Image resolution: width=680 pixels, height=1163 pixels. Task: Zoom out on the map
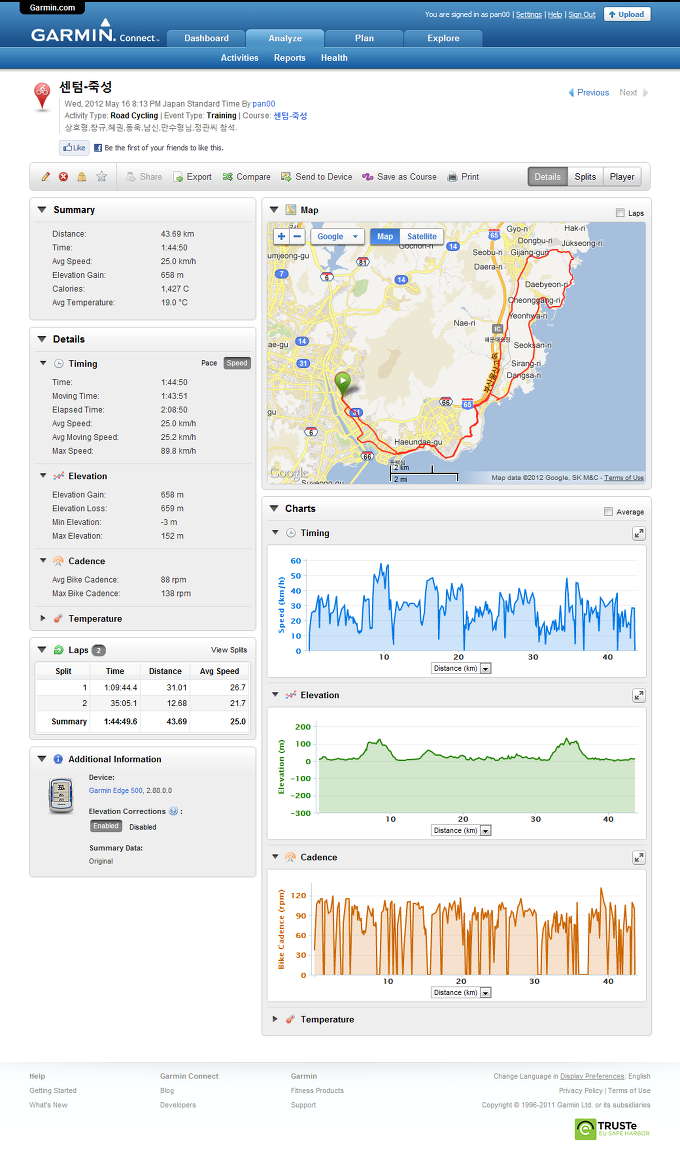pyautogui.click(x=297, y=237)
